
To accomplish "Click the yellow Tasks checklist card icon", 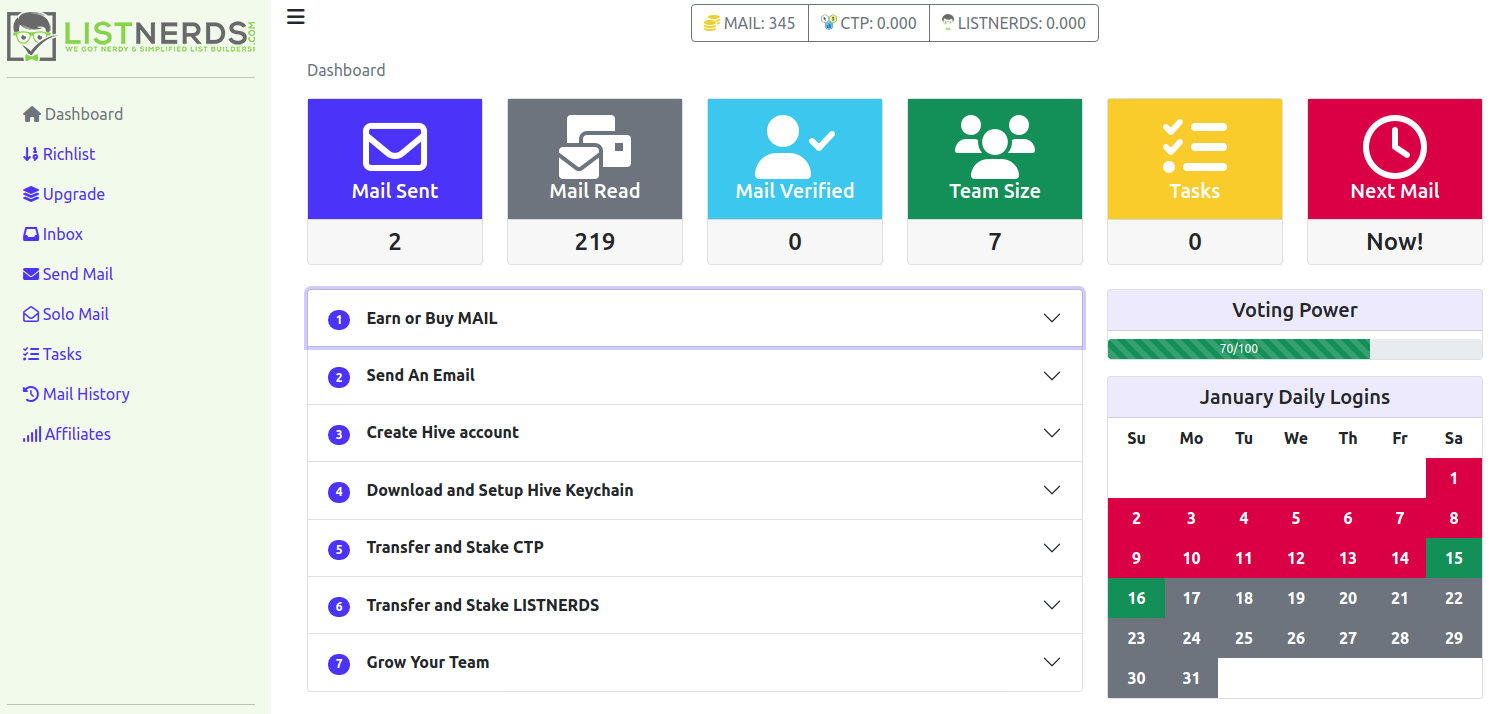I will pos(1195,146).
